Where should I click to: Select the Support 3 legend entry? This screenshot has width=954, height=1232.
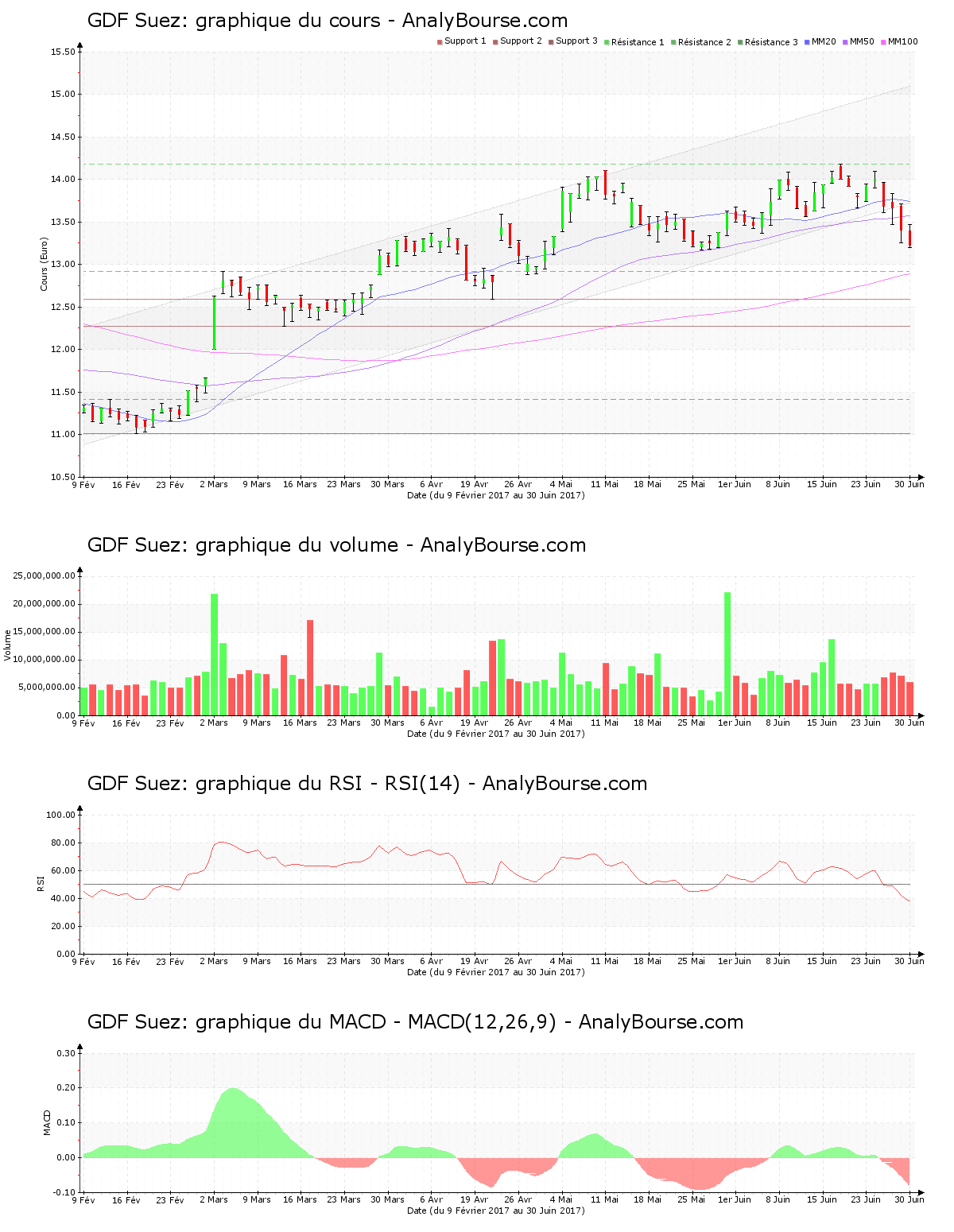click(x=572, y=41)
